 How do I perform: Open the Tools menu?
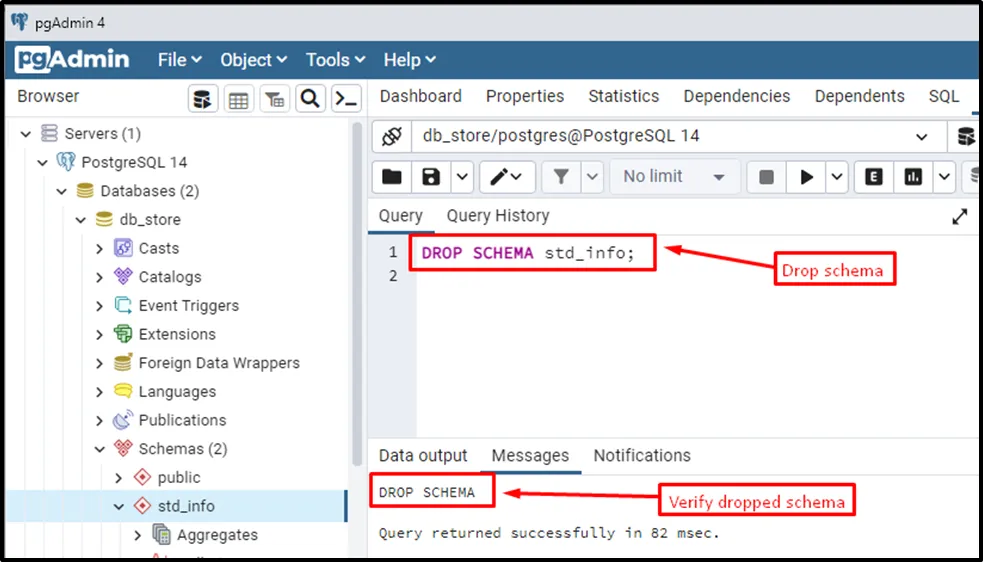pyautogui.click(x=335, y=60)
